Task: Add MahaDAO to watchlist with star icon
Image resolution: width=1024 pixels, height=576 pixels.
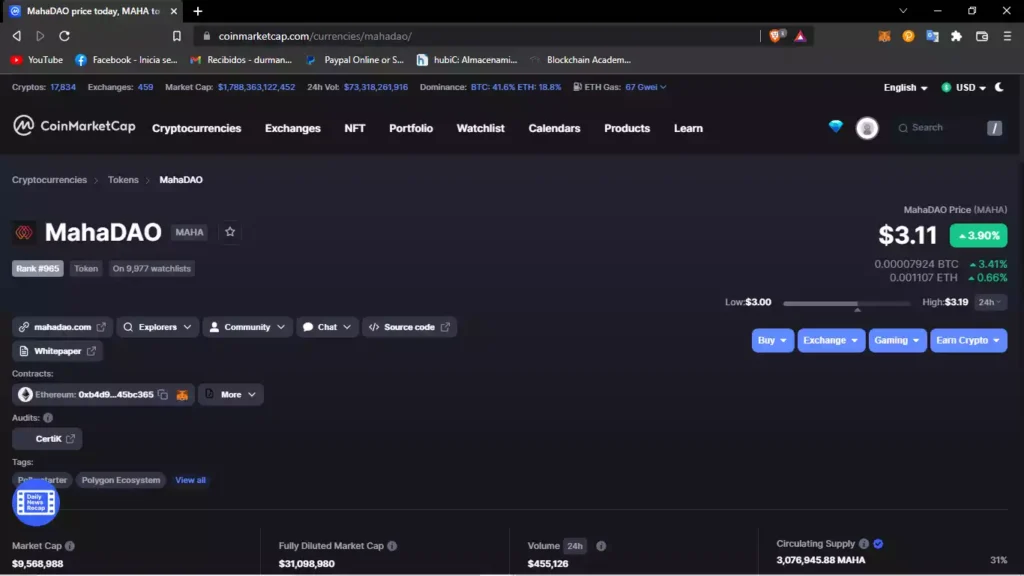Action: pyautogui.click(x=230, y=232)
